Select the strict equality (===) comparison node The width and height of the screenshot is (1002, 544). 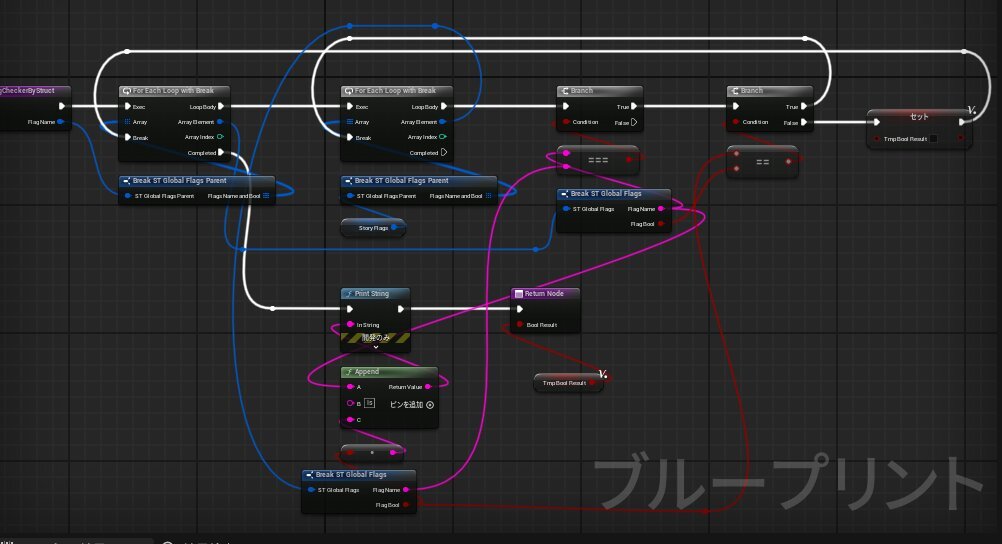point(597,159)
